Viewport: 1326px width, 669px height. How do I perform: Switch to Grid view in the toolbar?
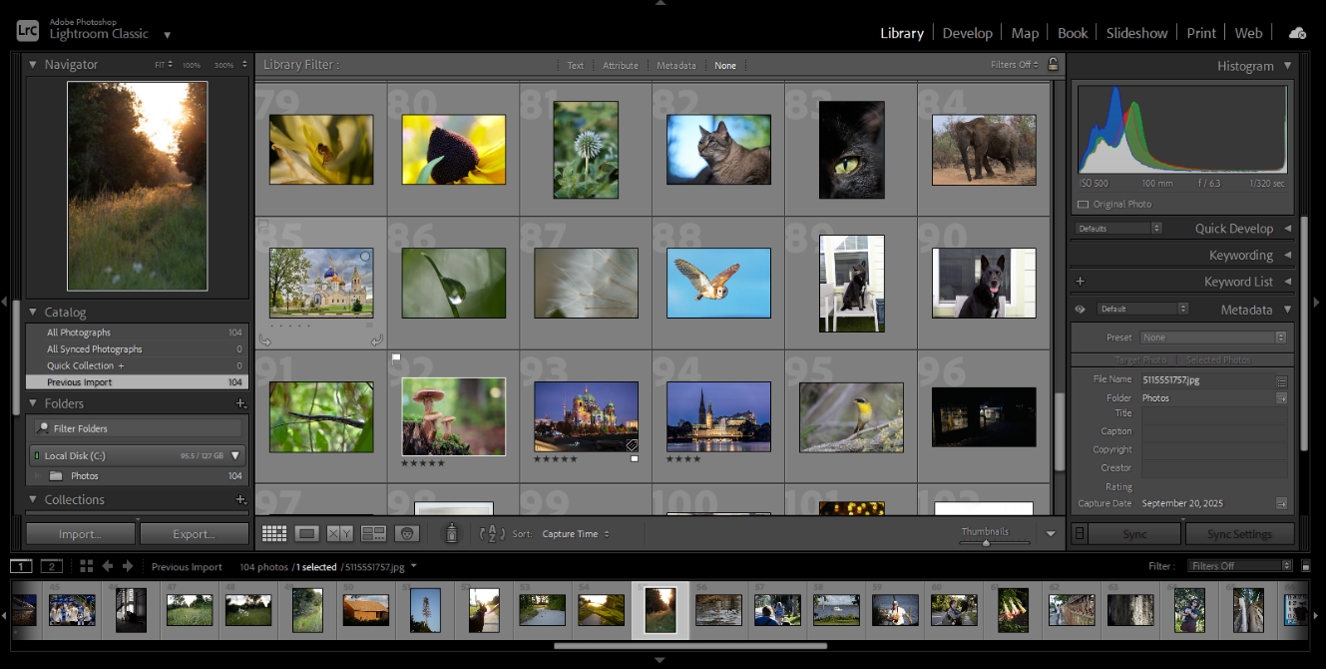[x=274, y=534]
